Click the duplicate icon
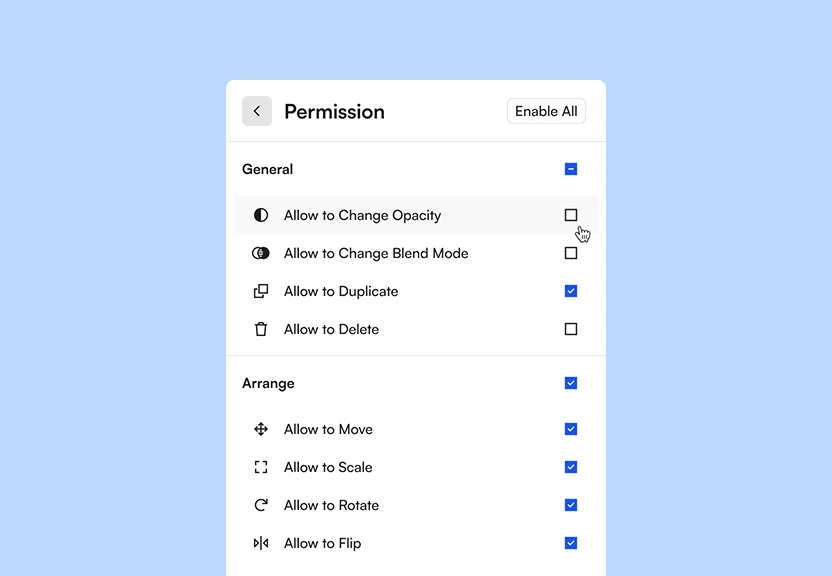Image resolution: width=832 pixels, height=576 pixels. pyautogui.click(x=261, y=291)
